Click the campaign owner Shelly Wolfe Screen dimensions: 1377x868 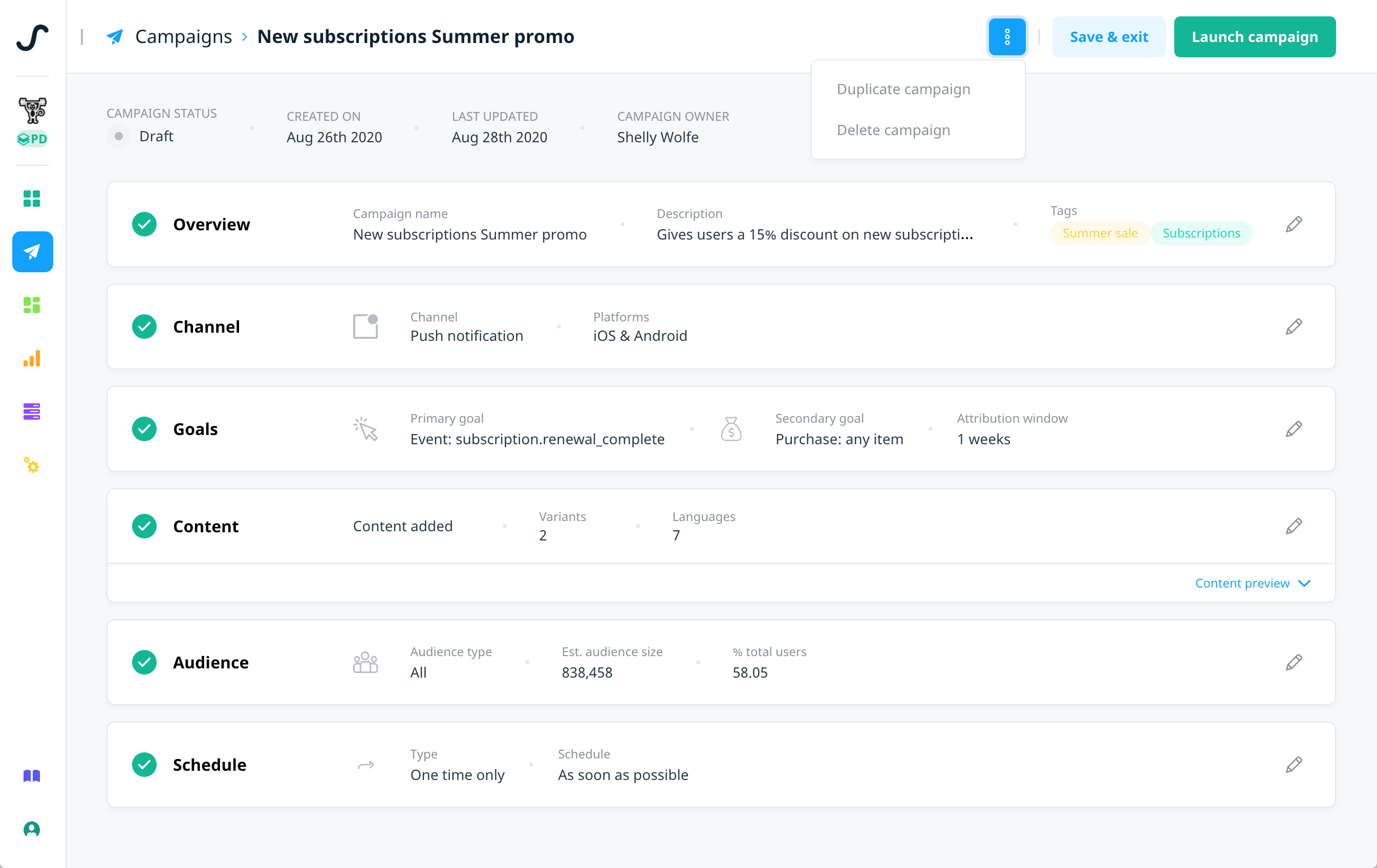click(658, 137)
